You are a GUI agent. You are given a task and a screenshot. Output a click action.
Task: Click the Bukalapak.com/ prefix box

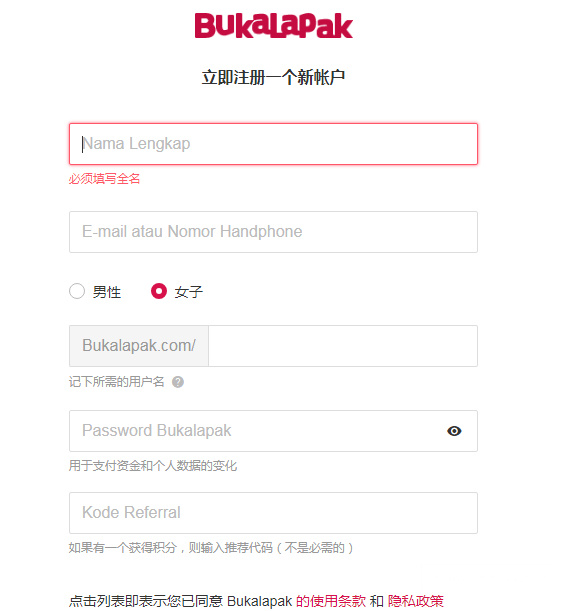pos(139,346)
